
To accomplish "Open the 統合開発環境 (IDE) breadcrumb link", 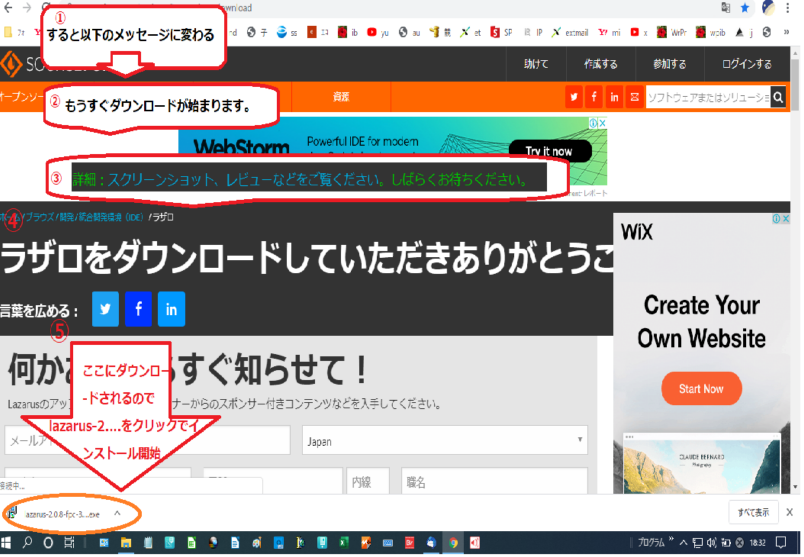I will 110,217.
